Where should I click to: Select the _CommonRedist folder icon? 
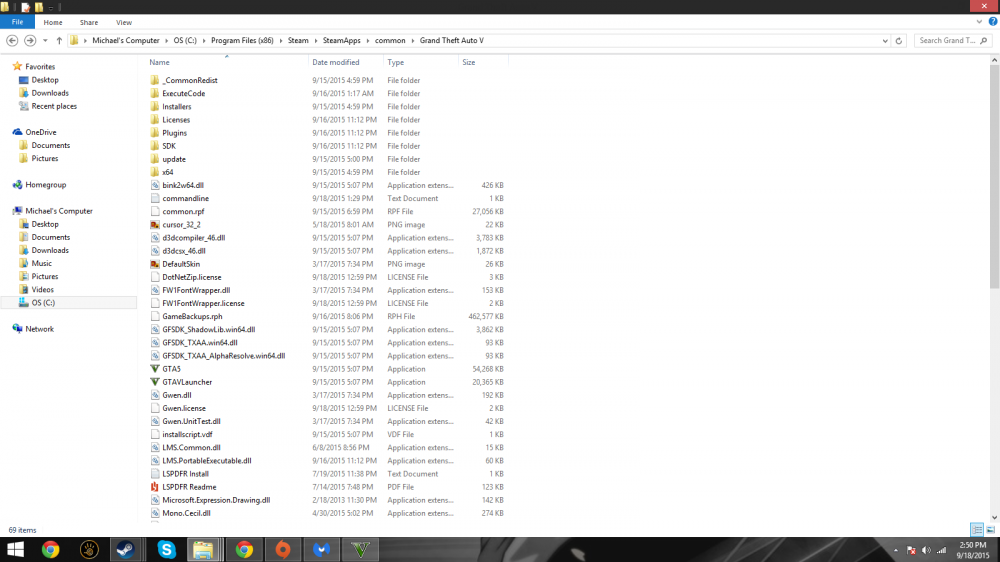click(x=154, y=80)
